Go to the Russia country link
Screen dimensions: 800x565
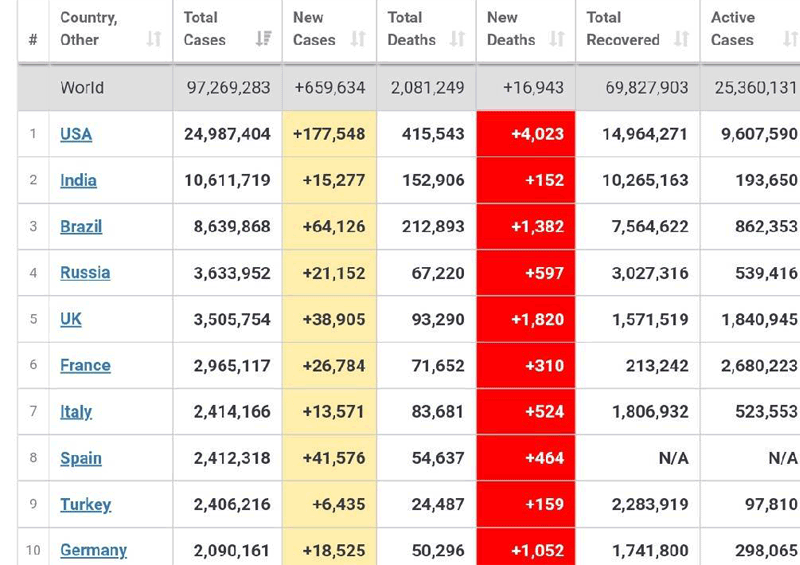pyautogui.click(x=85, y=272)
